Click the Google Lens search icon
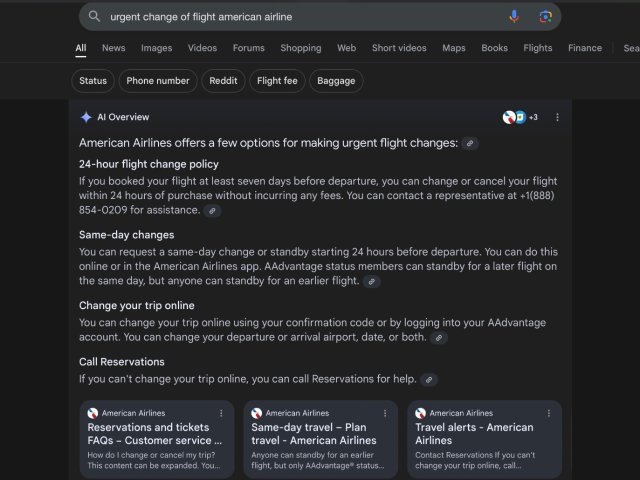Screen dimensions: 640x480 [x=545, y=16]
